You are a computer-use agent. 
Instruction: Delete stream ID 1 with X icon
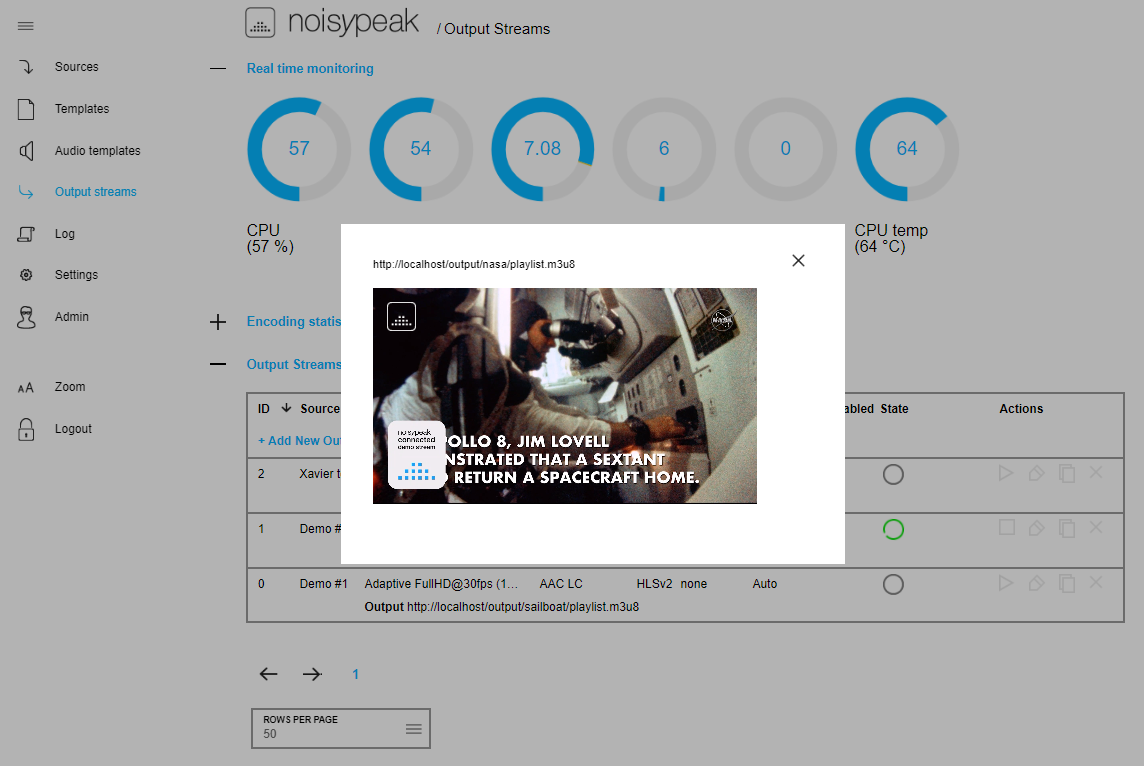point(1096,527)
